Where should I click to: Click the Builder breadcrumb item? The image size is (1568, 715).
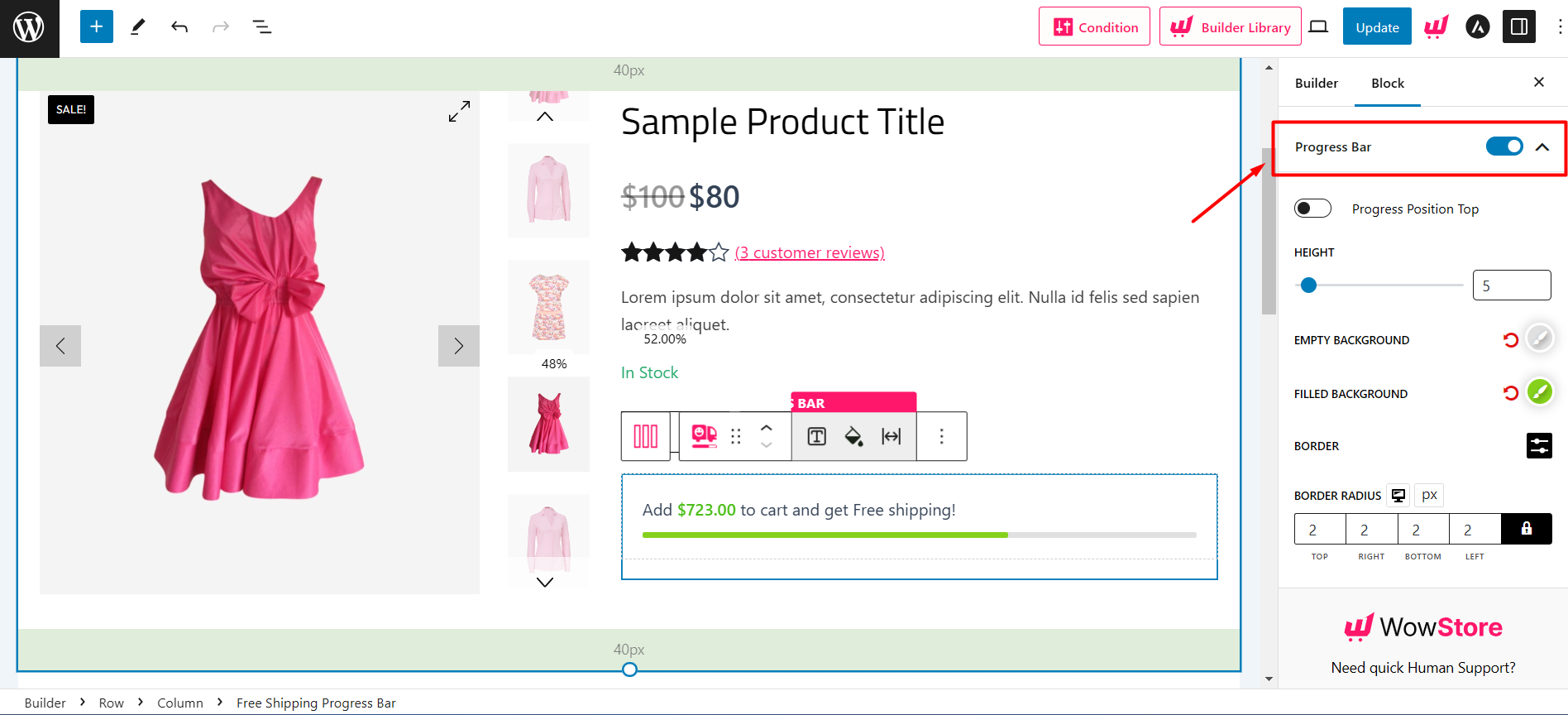coord(45,703)
